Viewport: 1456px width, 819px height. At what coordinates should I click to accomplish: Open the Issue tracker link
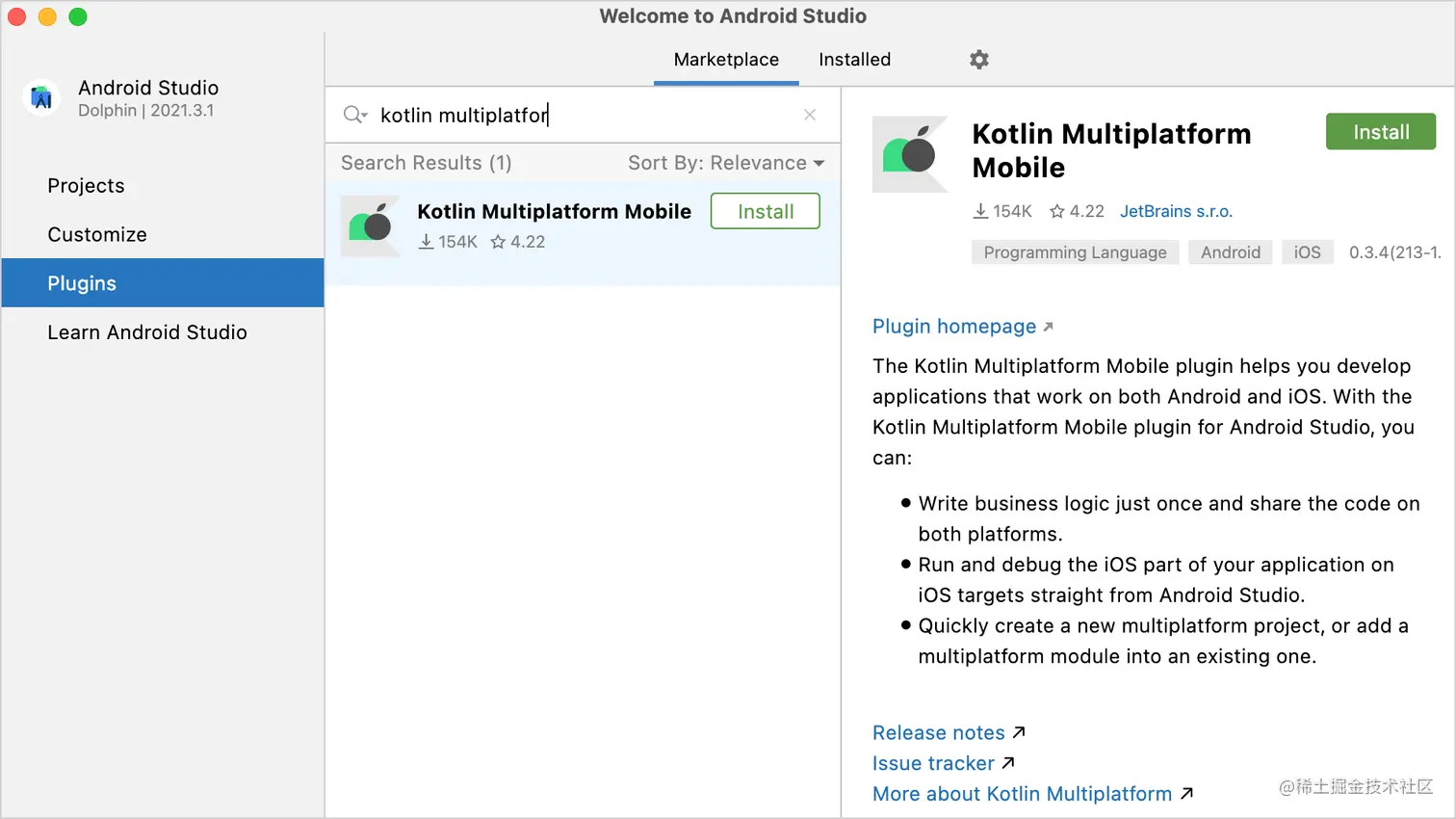[x=944, y=763]
